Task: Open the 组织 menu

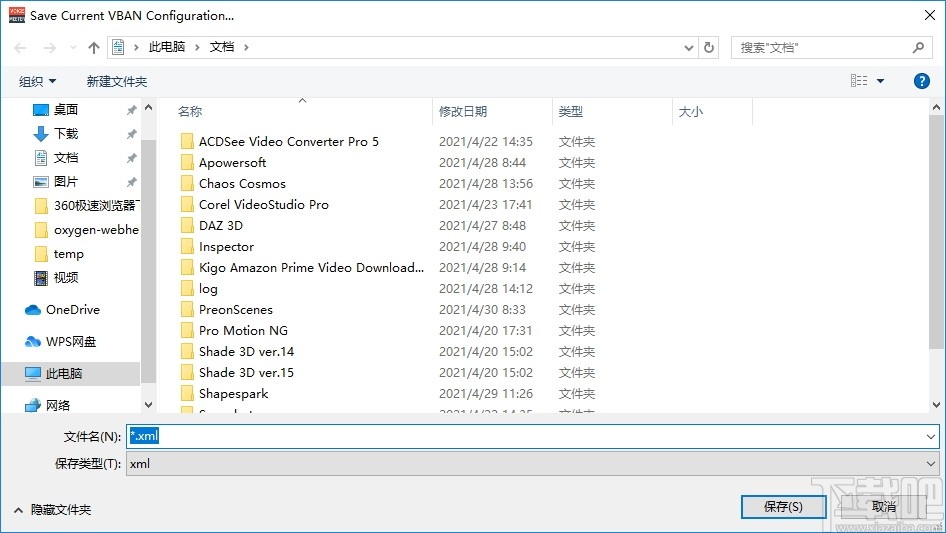Action: point(37,81)
